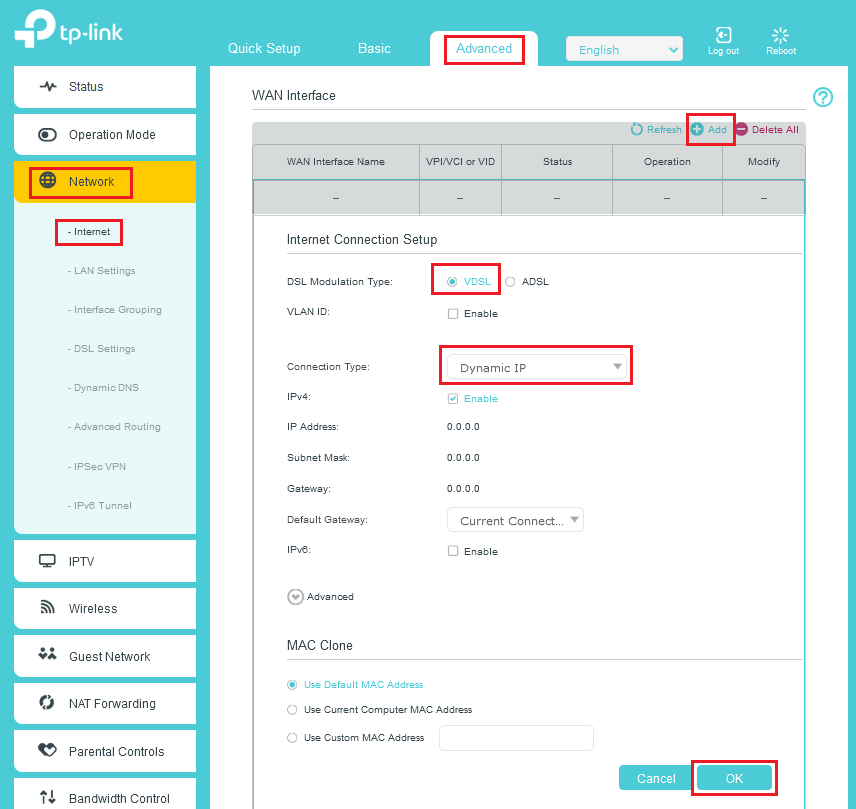Image resolution: width=856 pixels, height=809 pixels.
Task: Select Use Custom MAC Address
Action: 292,737
